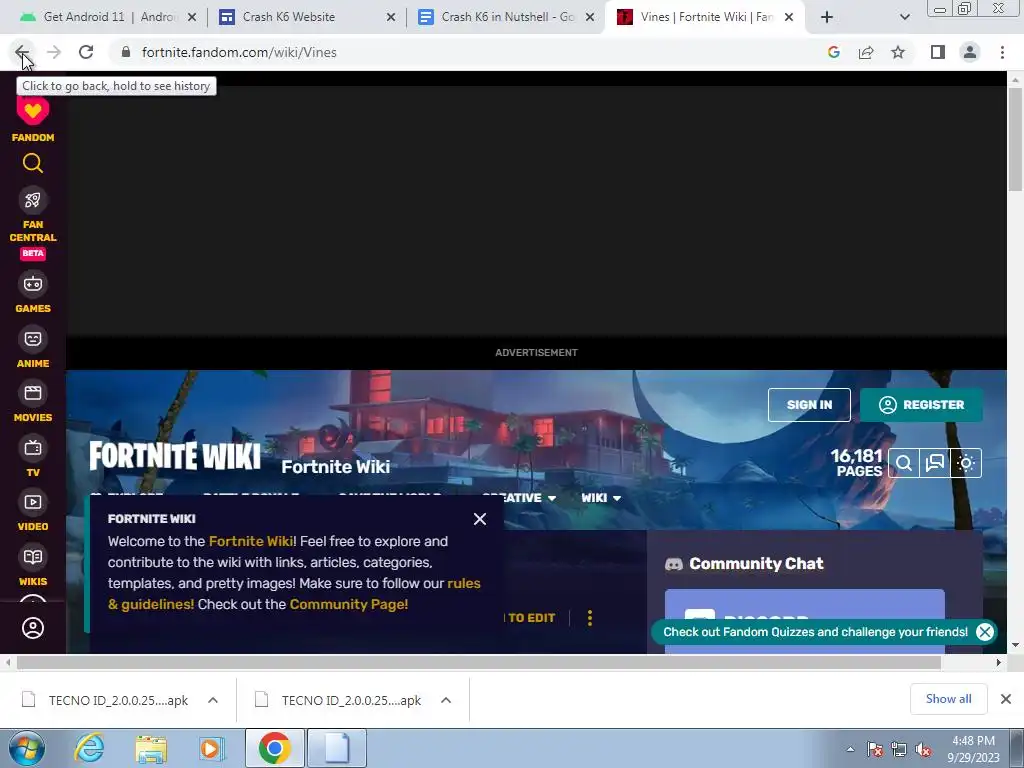Screen dimensions: 1024x768
Task: Bookmark this page with star icon
Action: click(898, 52)
